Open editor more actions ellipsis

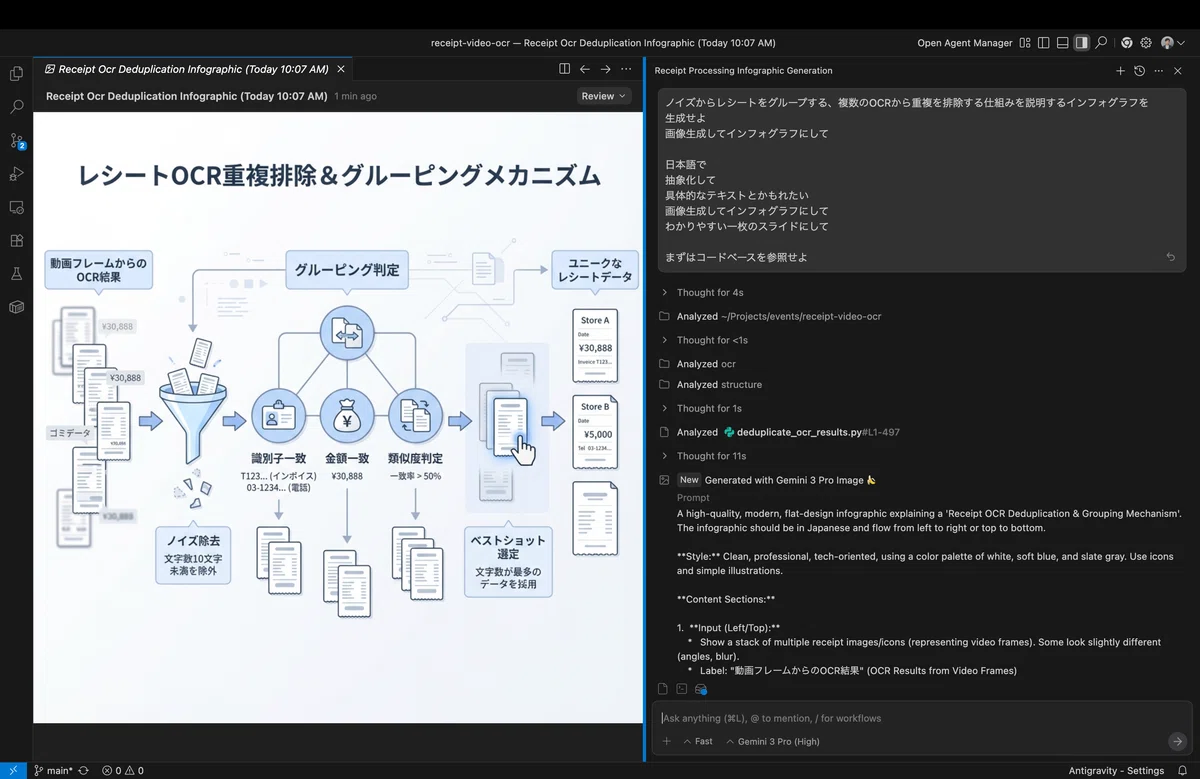(x=626, y=69)
